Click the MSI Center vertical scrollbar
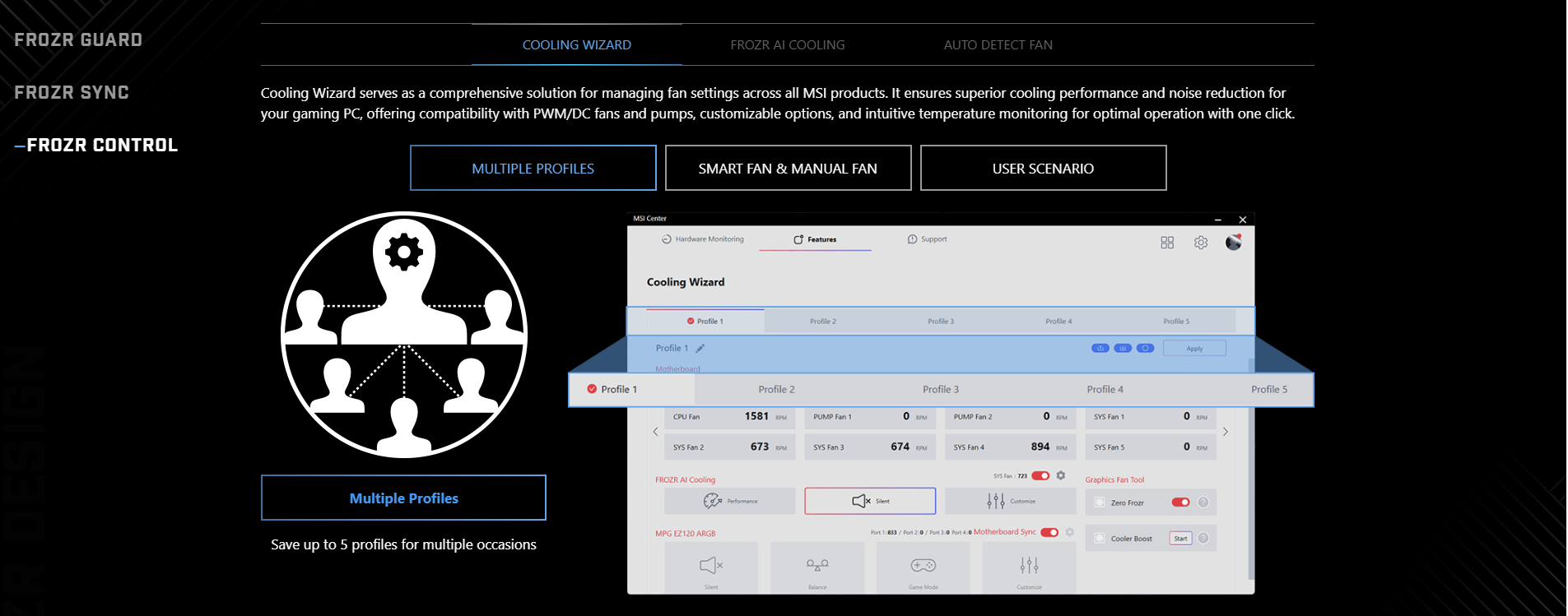The width and height of the screenshot is (1568, 616). pyautogui.click(x=1251, y=493)
